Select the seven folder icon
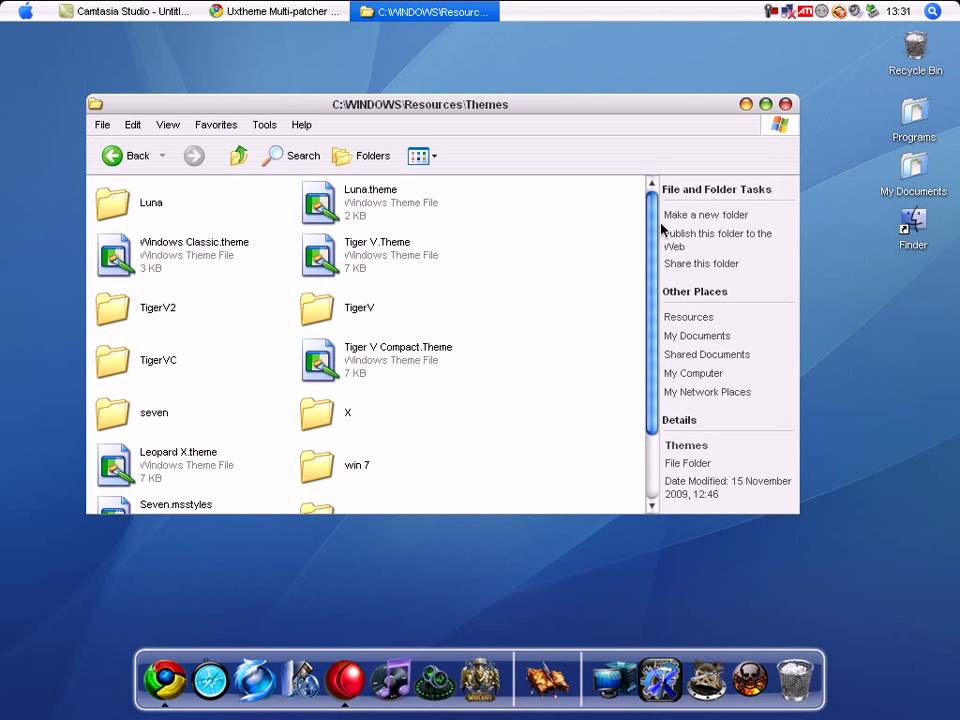This screenshot has height=720, width=960. click(113, 413)
